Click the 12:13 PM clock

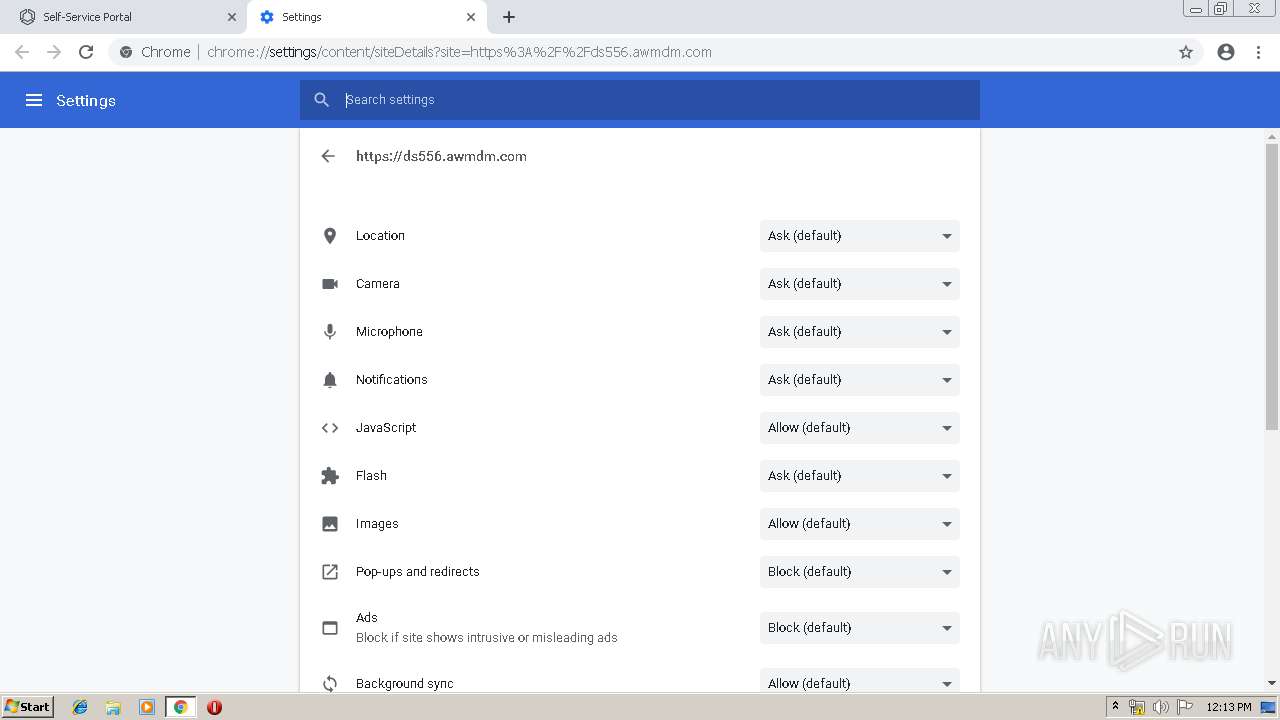(1229, 707)
